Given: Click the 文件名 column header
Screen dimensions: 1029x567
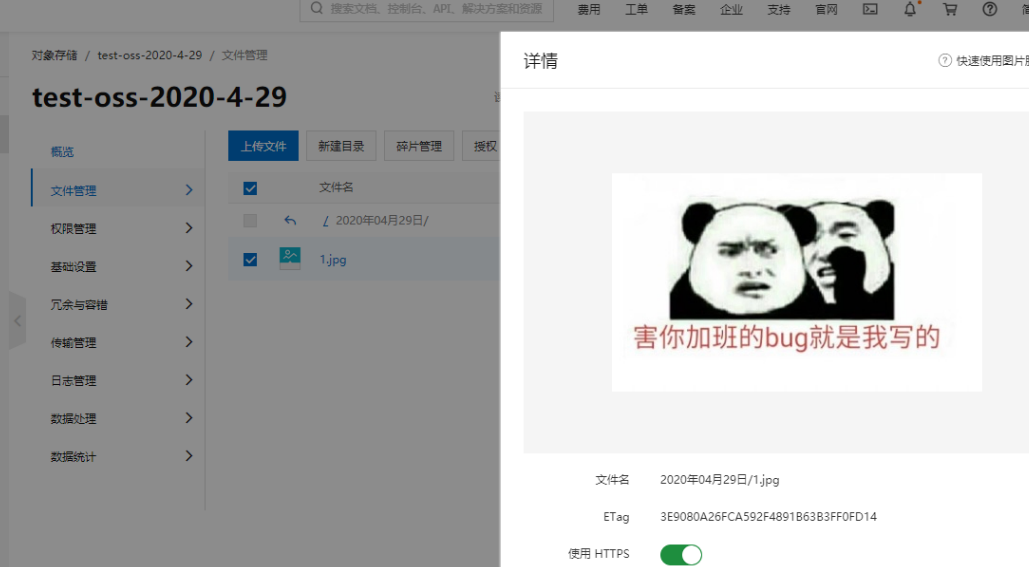Looking at the screenshot, I should click(336, 188).
